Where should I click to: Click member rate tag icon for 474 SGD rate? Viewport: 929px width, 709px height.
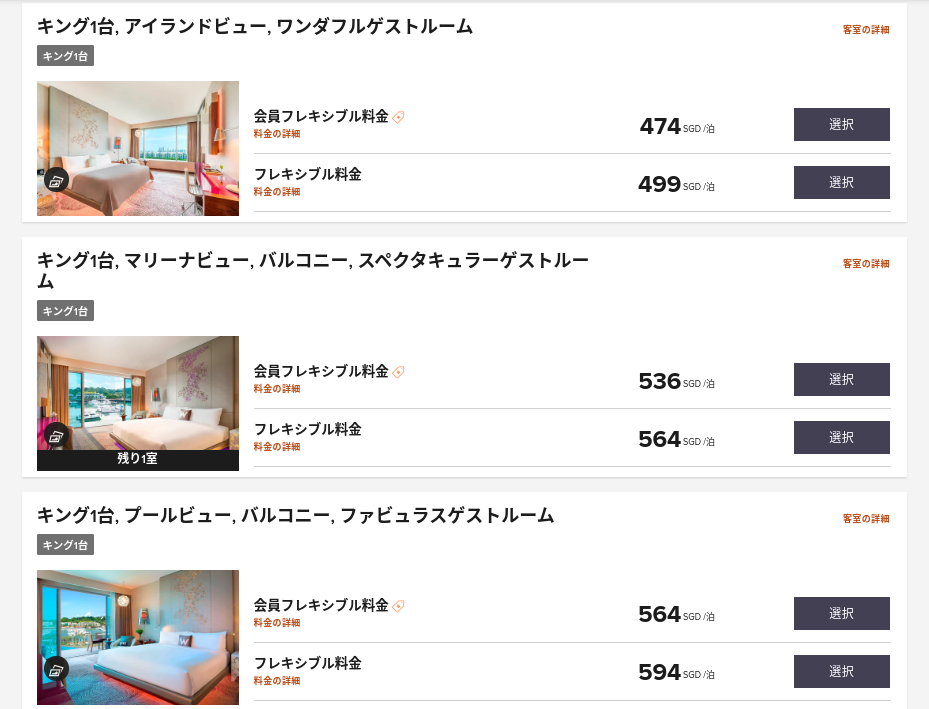(399, 117)
